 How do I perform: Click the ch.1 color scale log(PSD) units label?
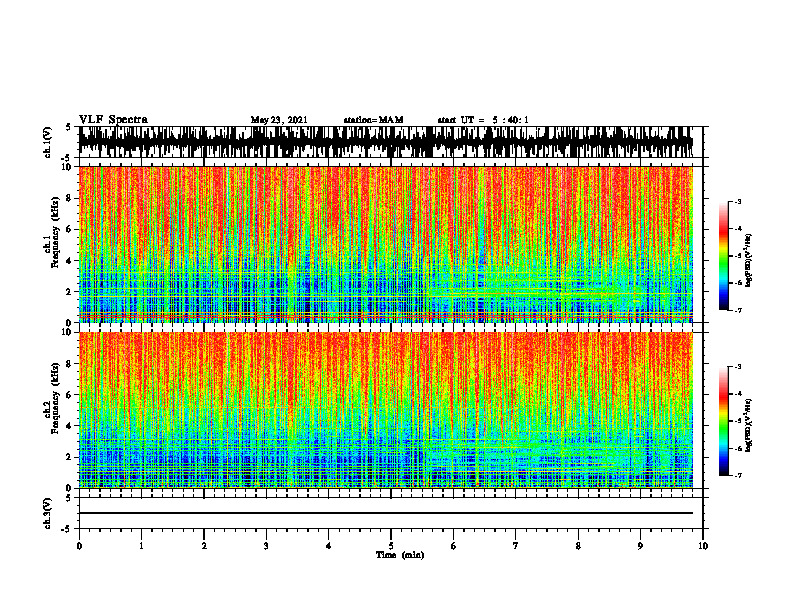click(749, 261)
